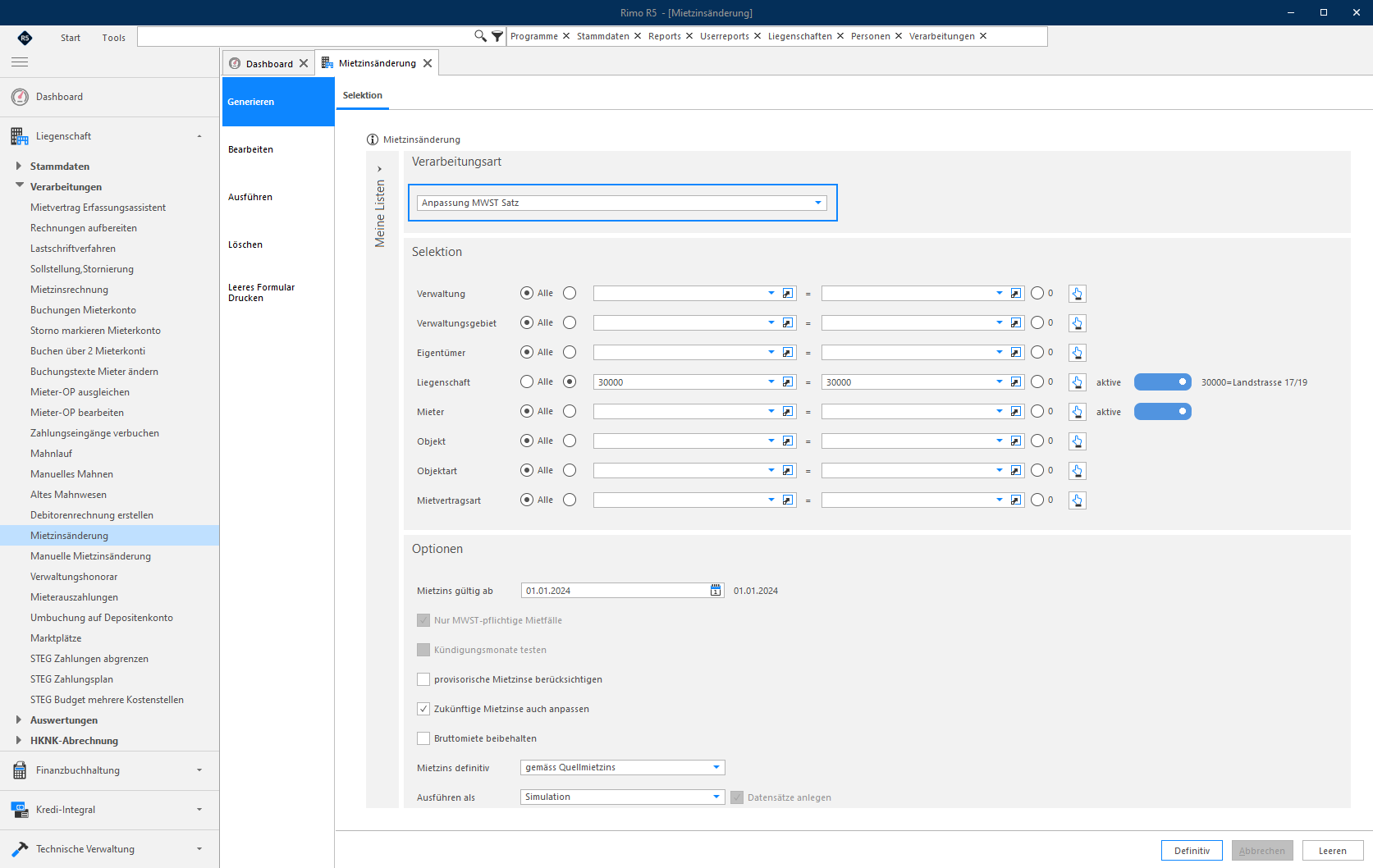Expand the Stammdaten tree node

[x=19, y=167]
